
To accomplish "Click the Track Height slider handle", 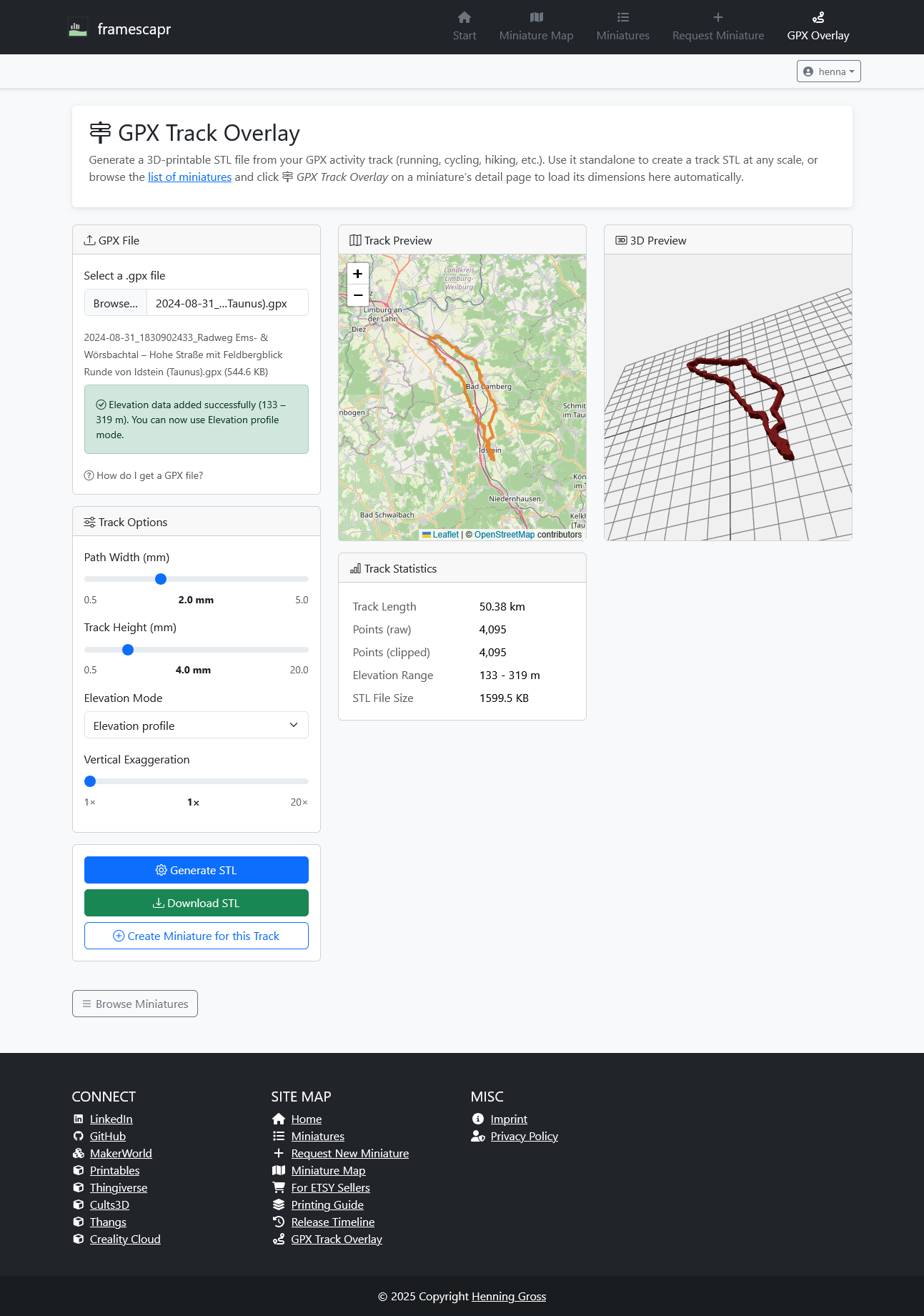I will tap(128, 650).
